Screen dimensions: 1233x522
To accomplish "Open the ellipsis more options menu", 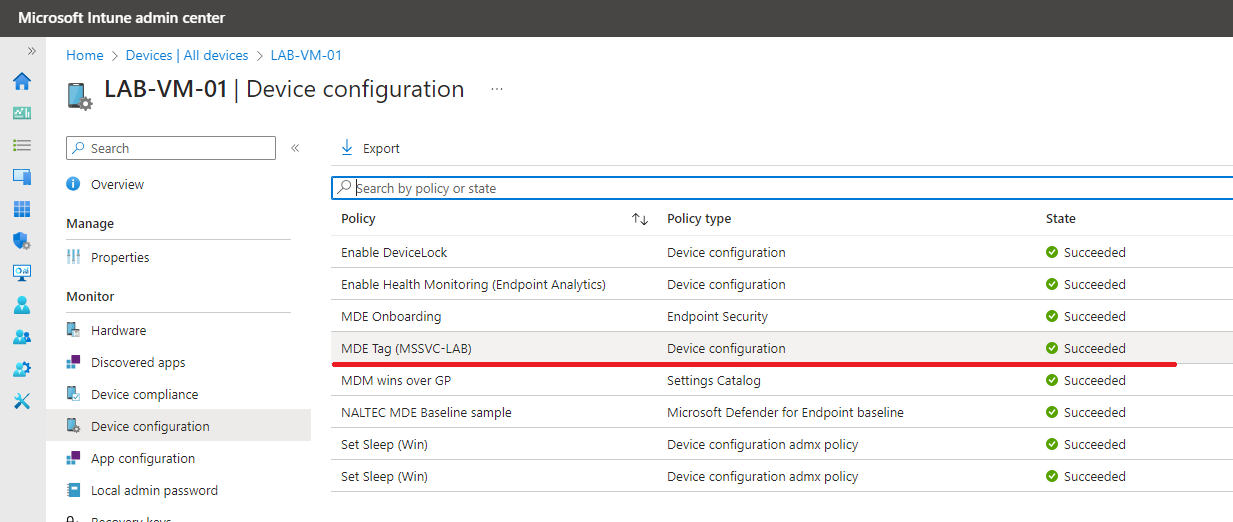I will tap(496, 89).
